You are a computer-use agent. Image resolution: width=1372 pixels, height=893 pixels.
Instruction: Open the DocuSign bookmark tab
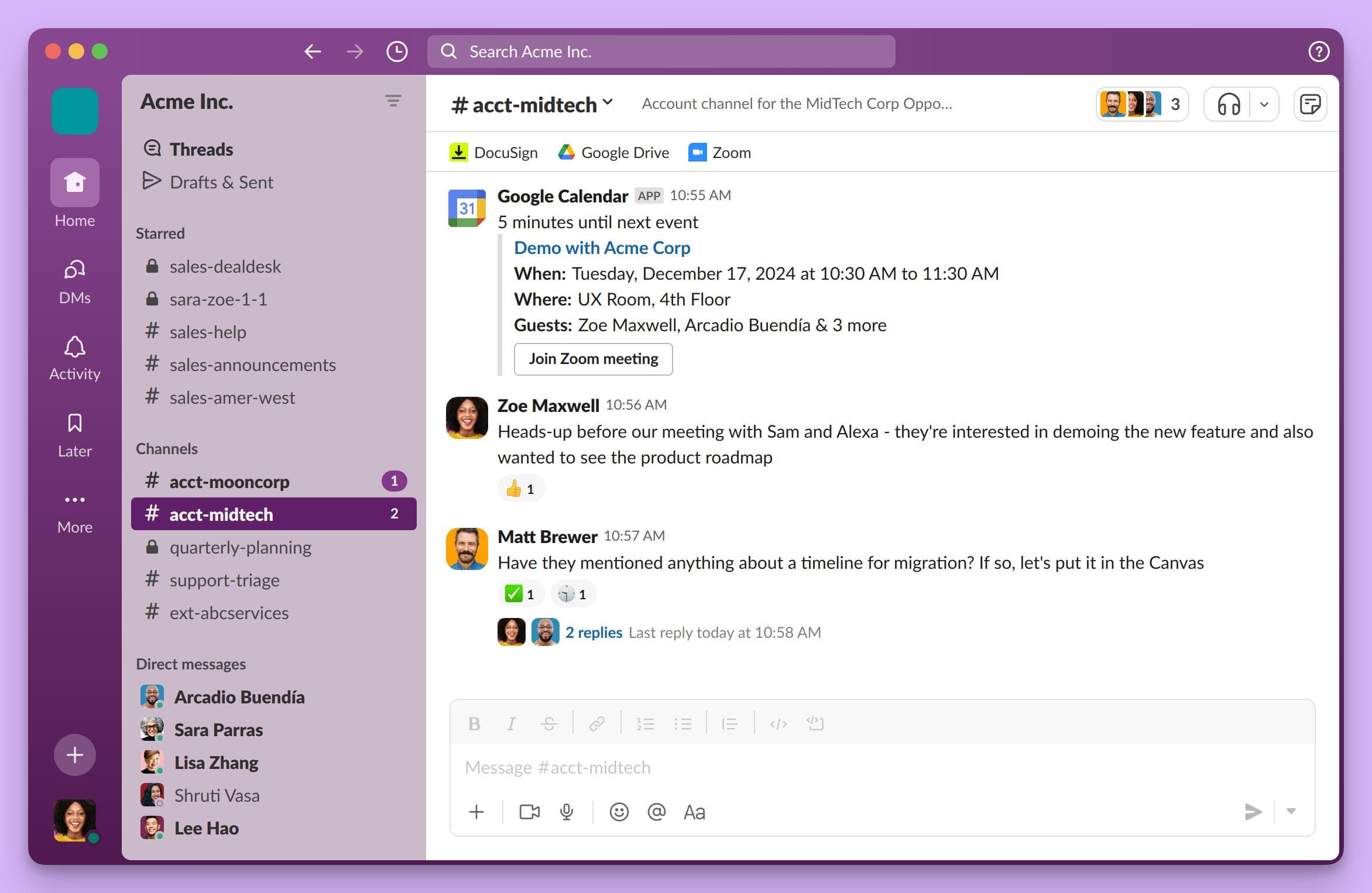(493, 152)
